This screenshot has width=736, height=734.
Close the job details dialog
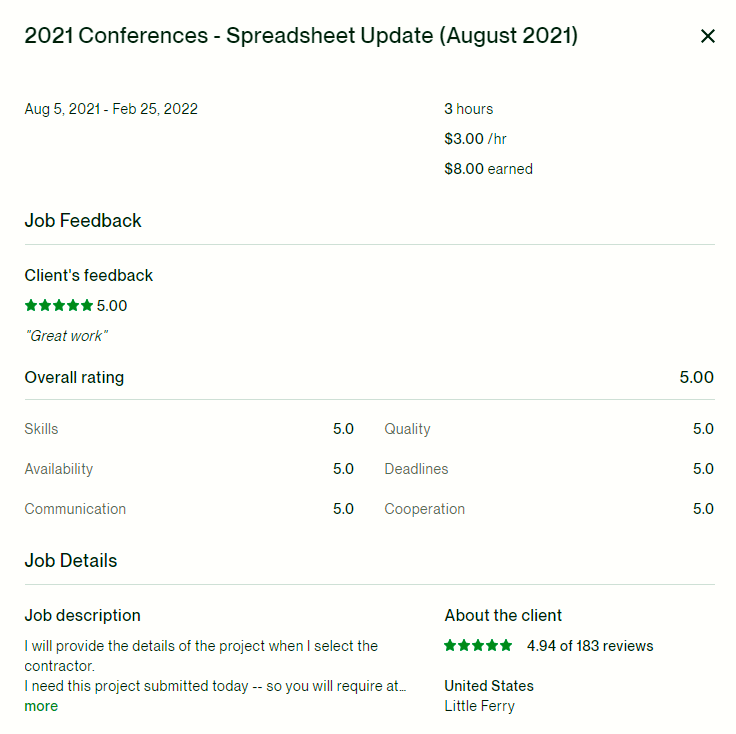click(x=708, y=36)
